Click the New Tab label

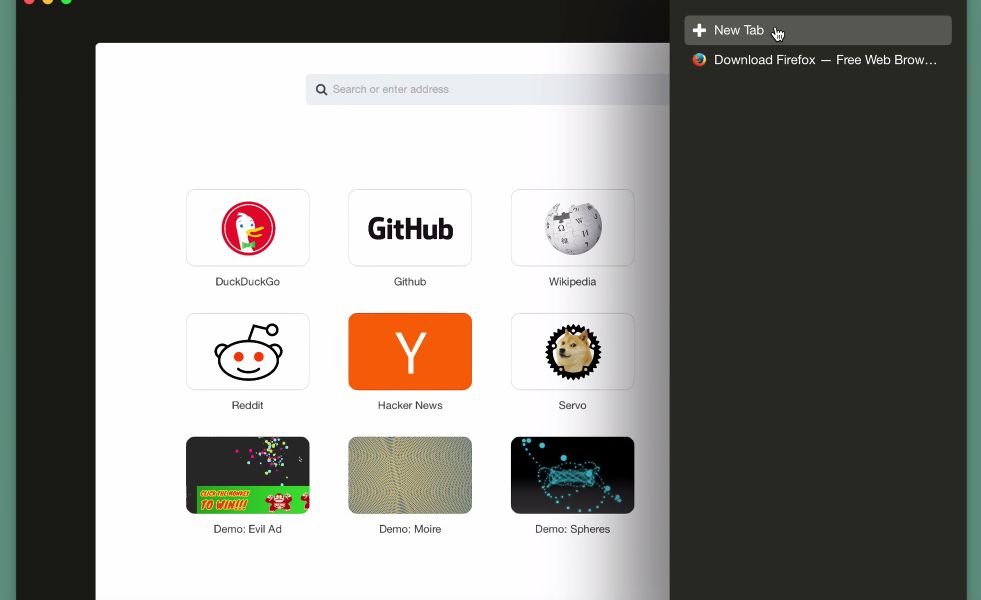tap(738, 30)
